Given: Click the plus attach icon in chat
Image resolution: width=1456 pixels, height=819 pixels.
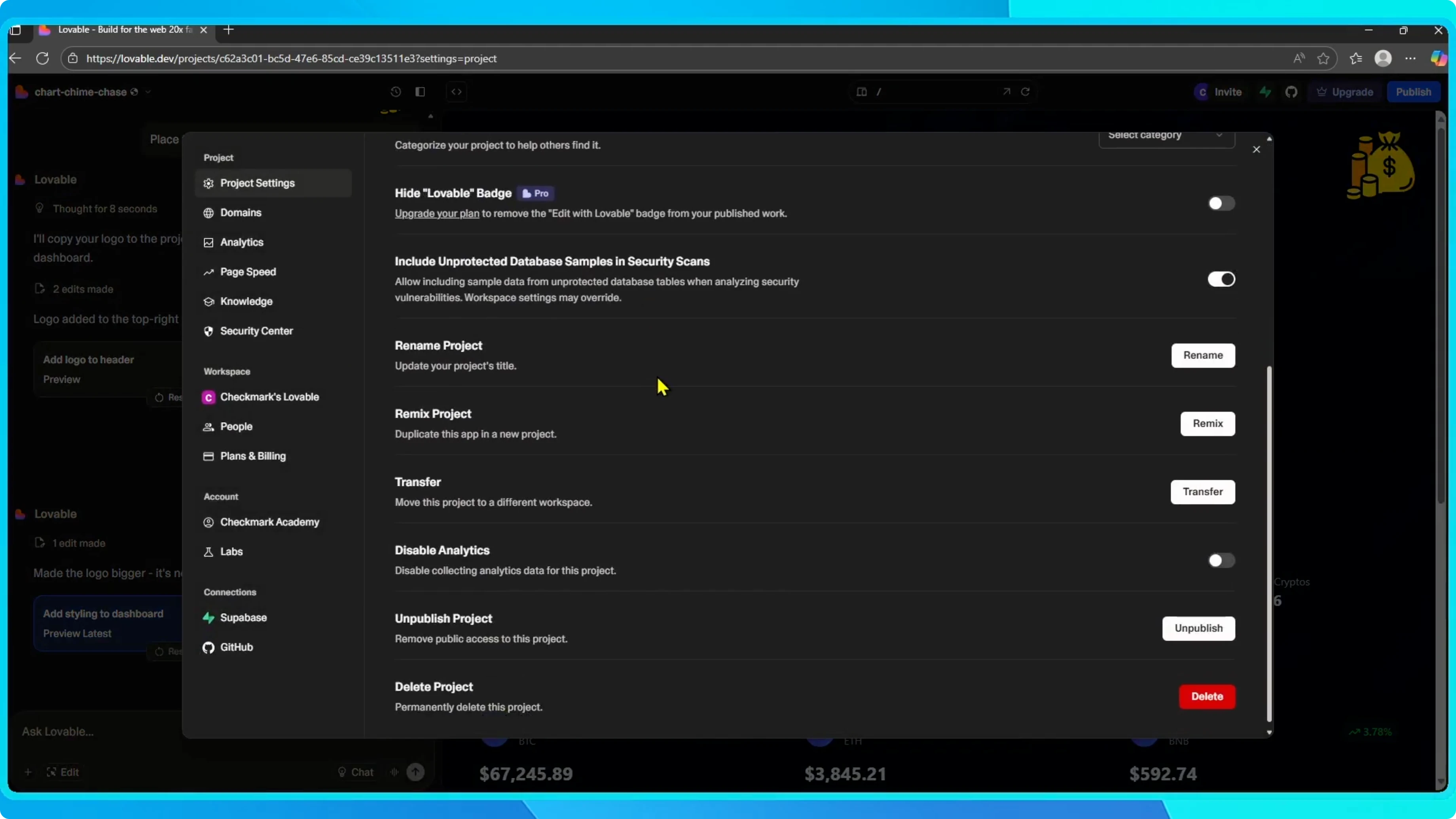Looking at the screenshot, I should tap(28, 772).
